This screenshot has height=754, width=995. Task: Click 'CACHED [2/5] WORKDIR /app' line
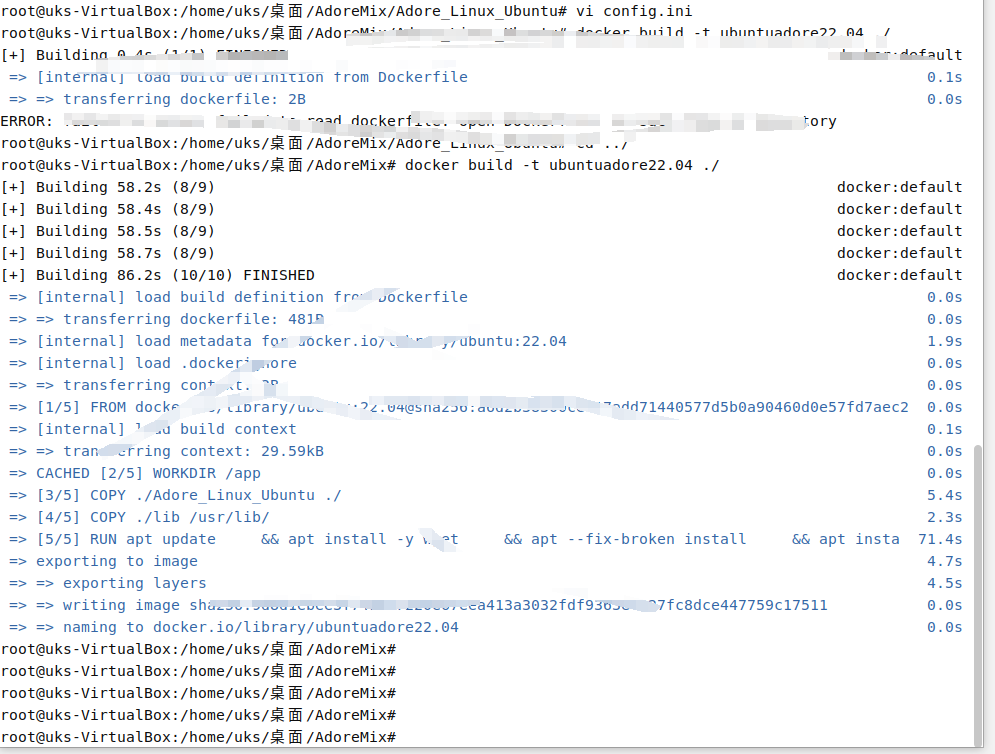(135, 473)
